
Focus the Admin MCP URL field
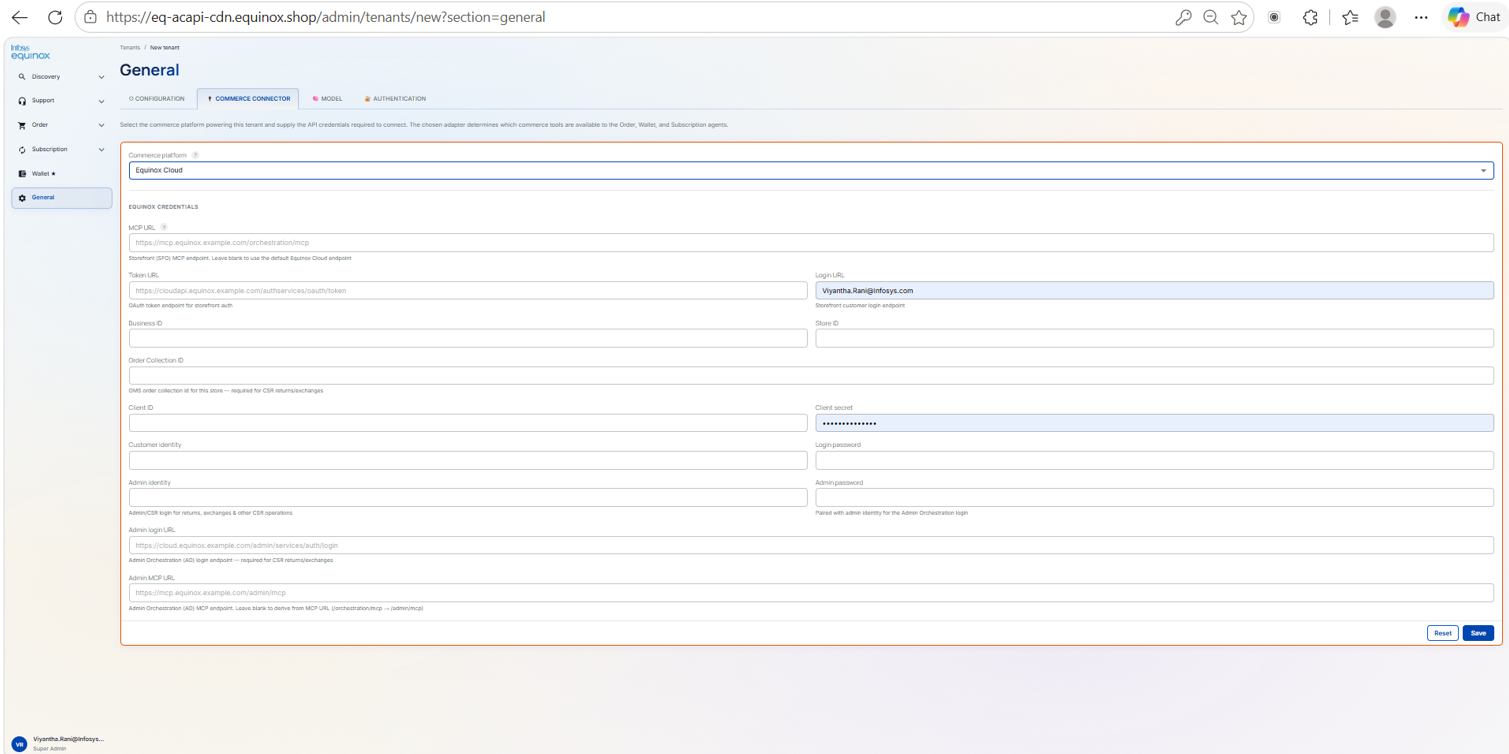[811, 592]
